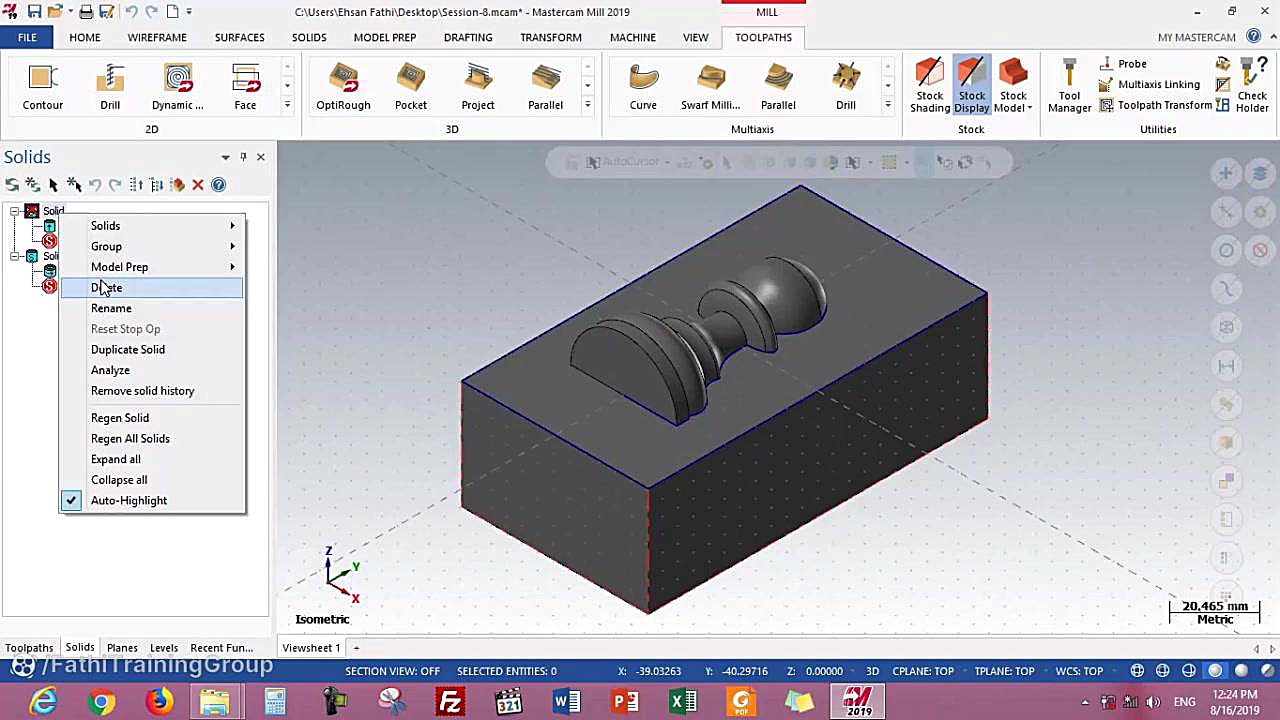This screenshot has height=720, width=1280.
Task: Switch to the WIREFRAME ribbon tab
Action: coord(157,37)
